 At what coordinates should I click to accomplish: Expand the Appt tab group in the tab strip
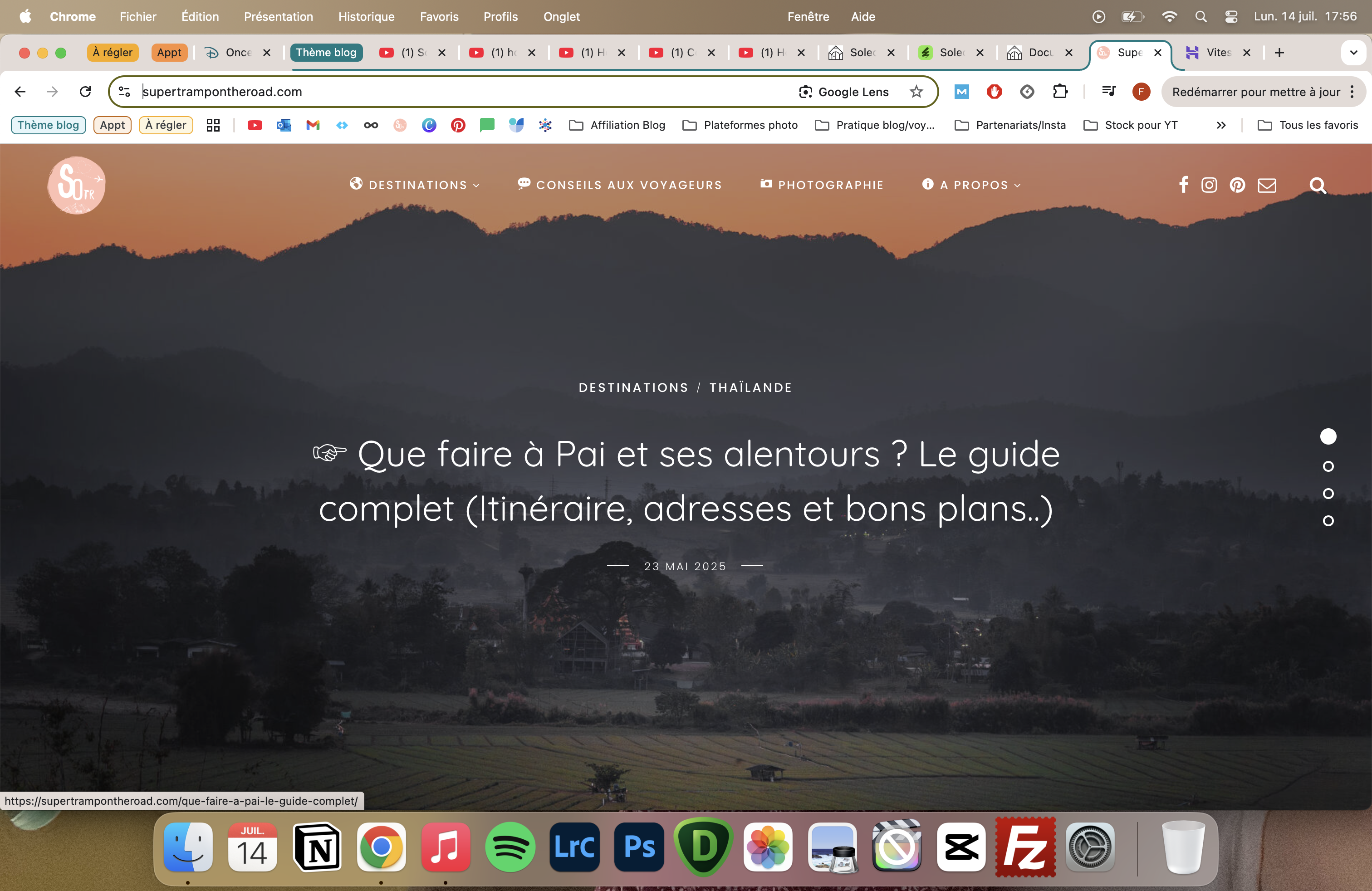[169, 53]
